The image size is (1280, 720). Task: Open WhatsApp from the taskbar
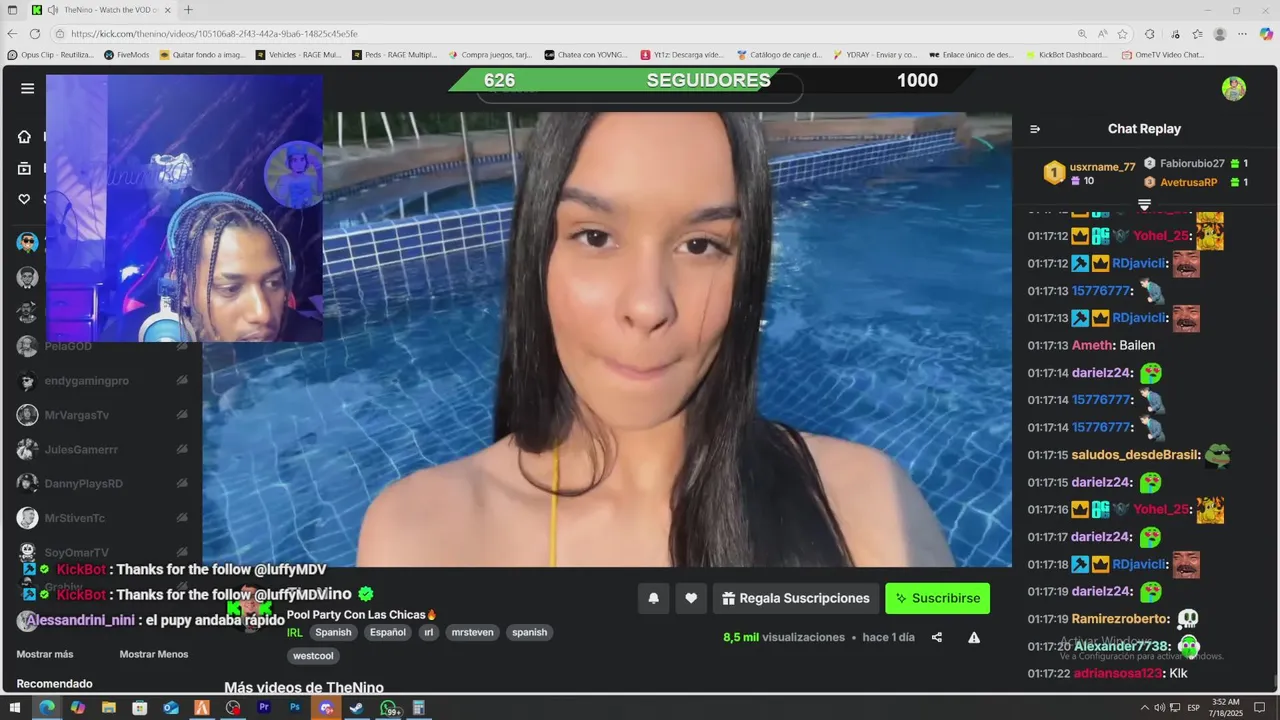point(389,708)
